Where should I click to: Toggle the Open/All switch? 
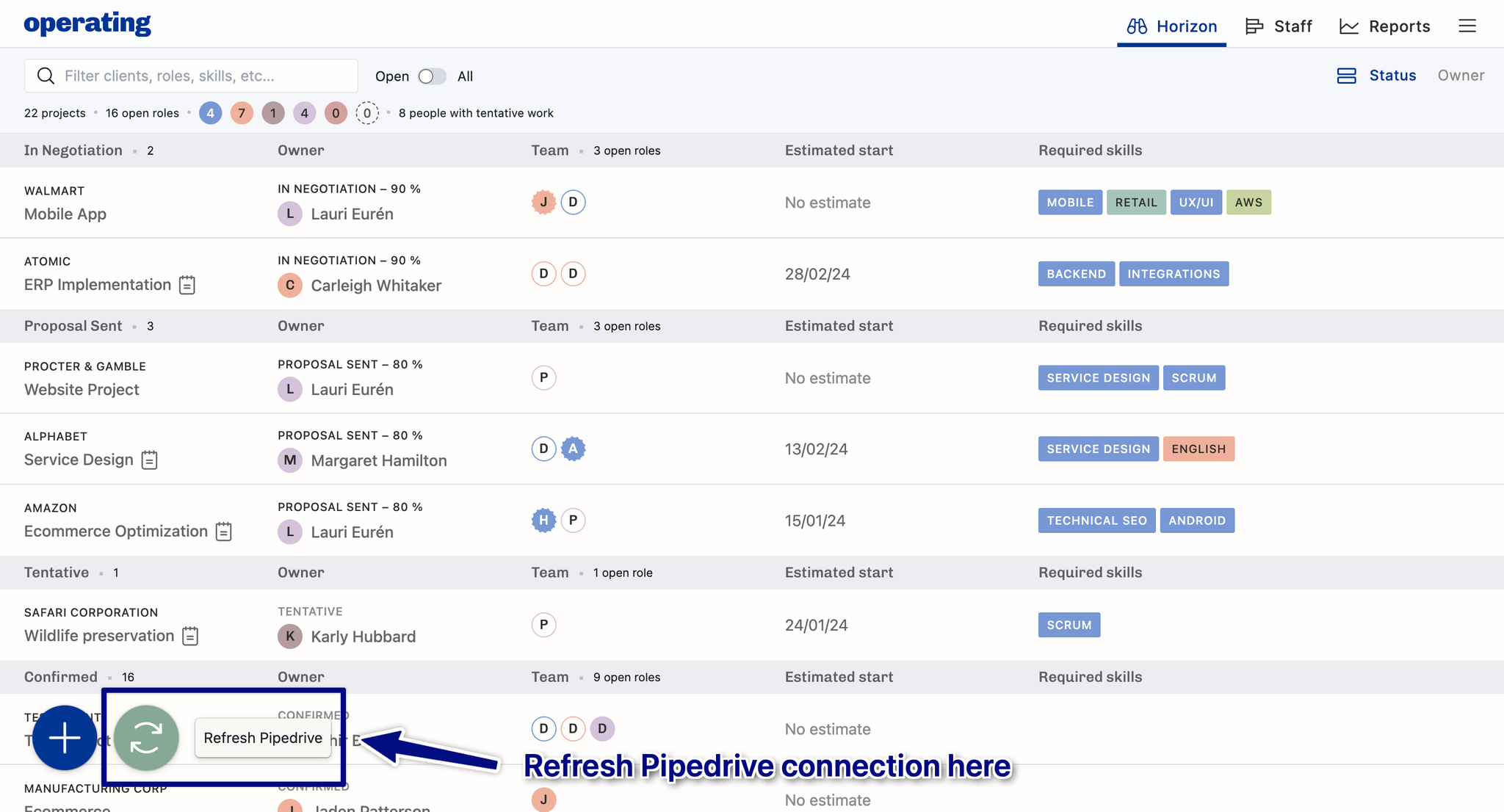[x=432, y=76]
